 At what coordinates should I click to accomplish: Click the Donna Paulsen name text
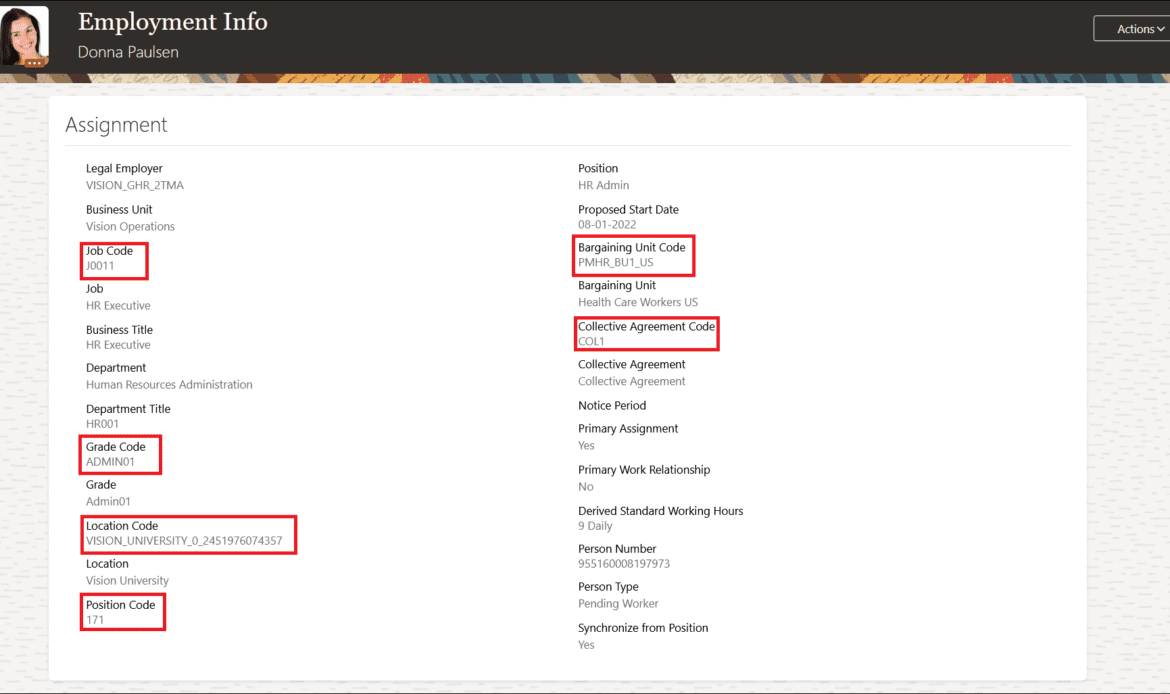coord(128,52)
